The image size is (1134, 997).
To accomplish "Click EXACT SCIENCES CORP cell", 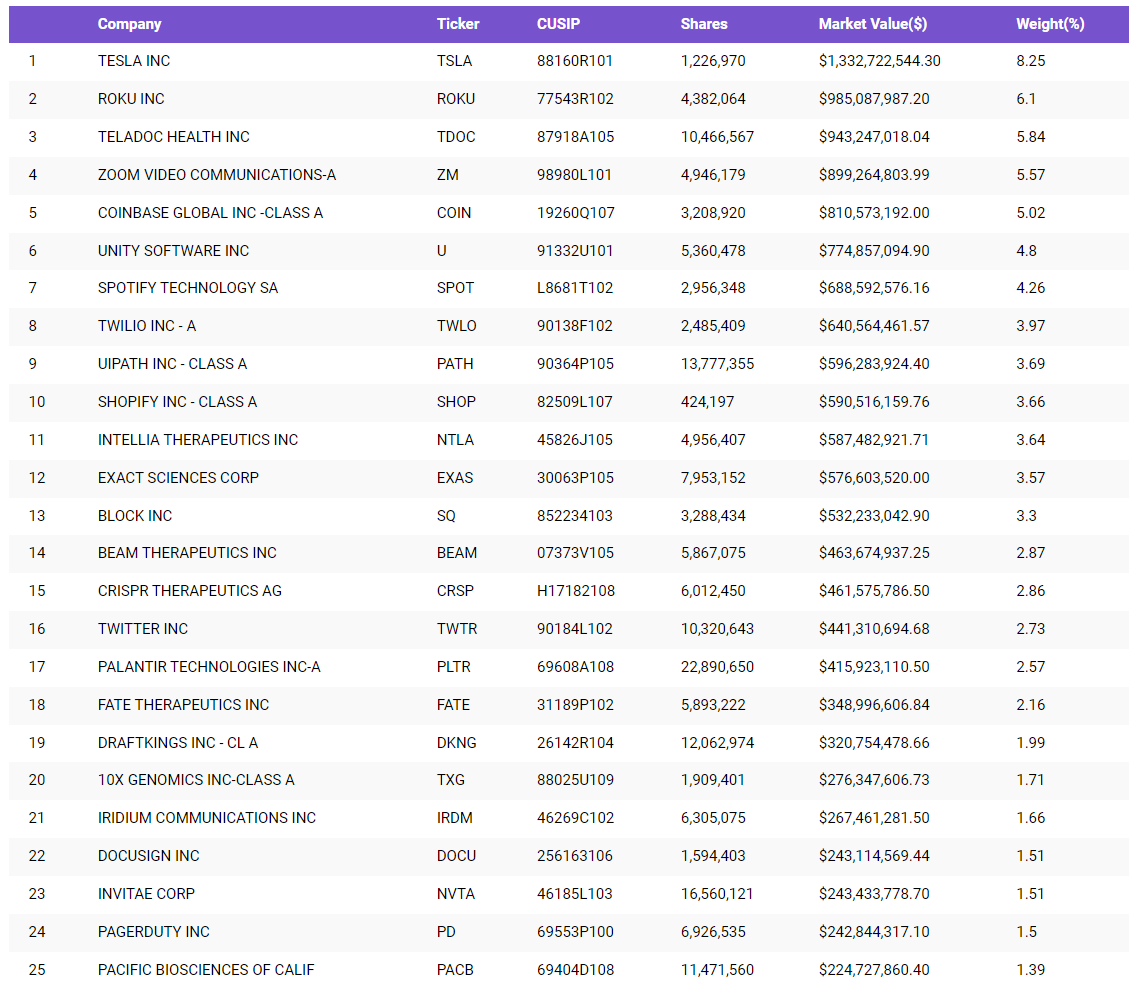I will point(178,477).
